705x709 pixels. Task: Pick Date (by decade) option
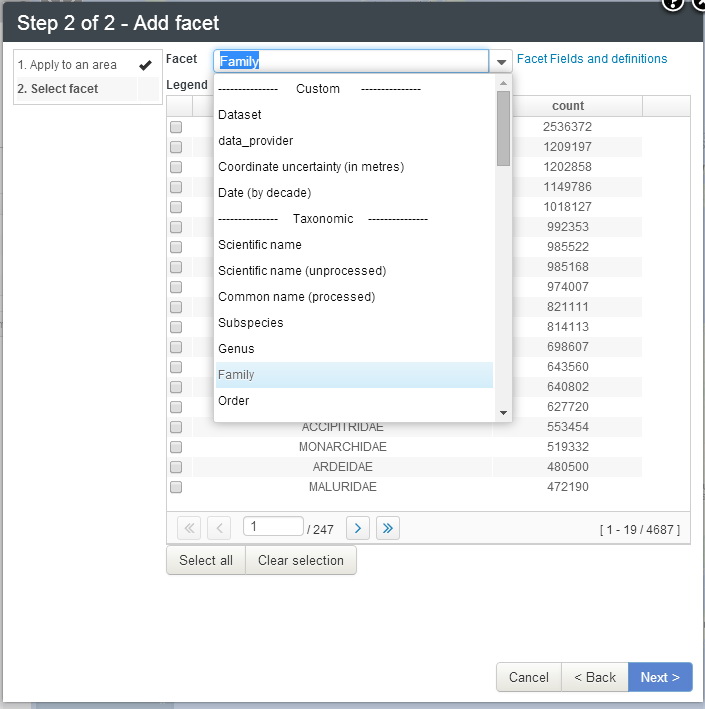tap(265, 193)
